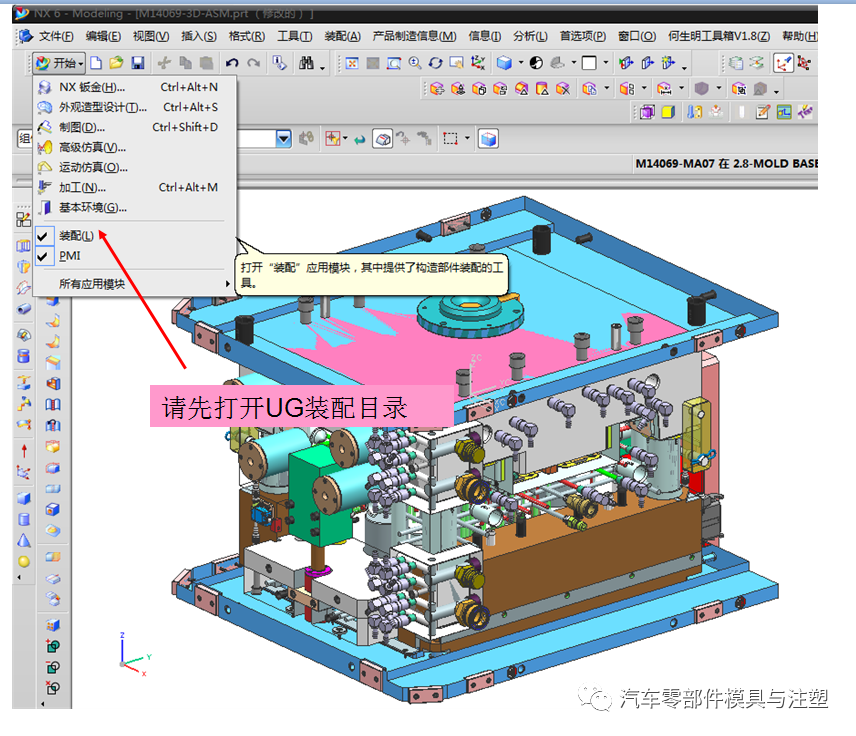Click the pan hand icon
Image resolution: width=856 pixels, height=736 pixels.
pos(456,63)
